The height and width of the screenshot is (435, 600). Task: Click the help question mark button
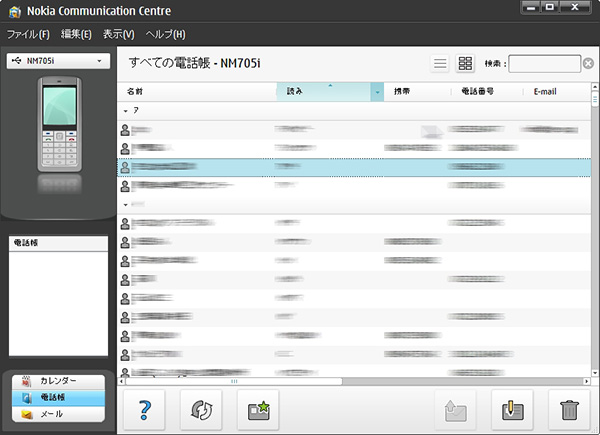pos(144,410)
